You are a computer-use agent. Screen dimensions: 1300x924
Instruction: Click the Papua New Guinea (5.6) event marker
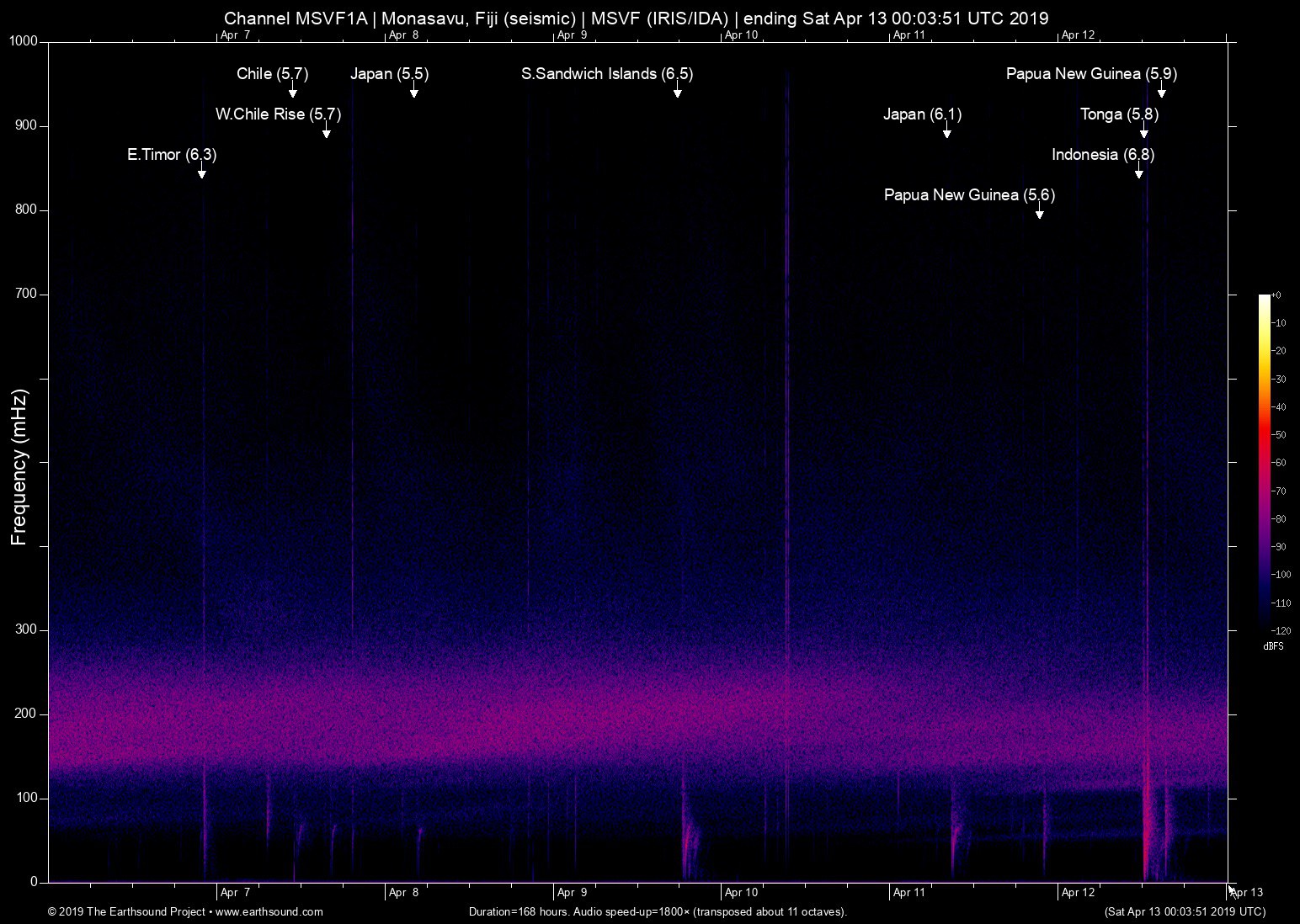point(1040,213)
